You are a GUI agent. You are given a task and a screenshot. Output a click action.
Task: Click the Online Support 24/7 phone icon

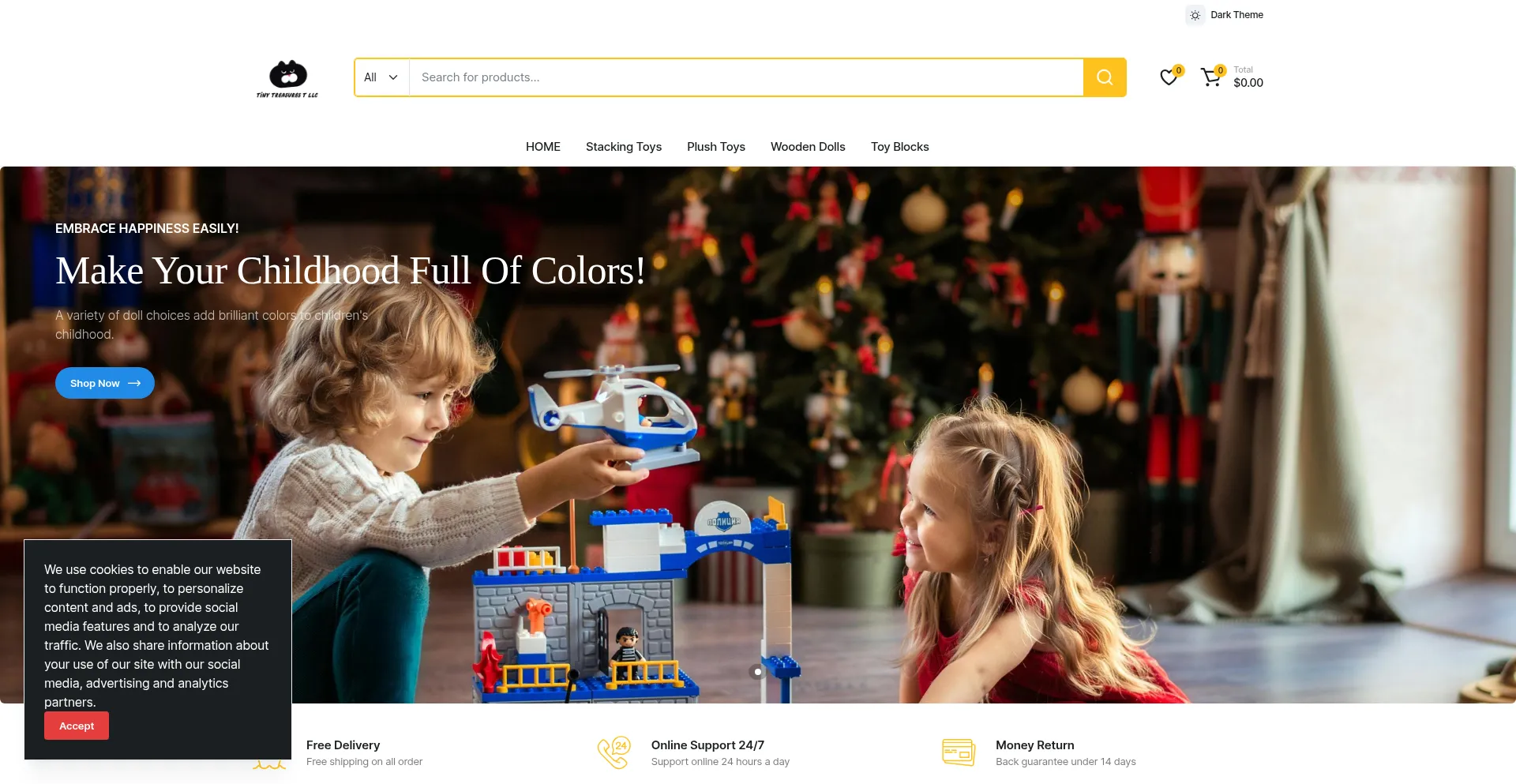(x=614, y=752)
